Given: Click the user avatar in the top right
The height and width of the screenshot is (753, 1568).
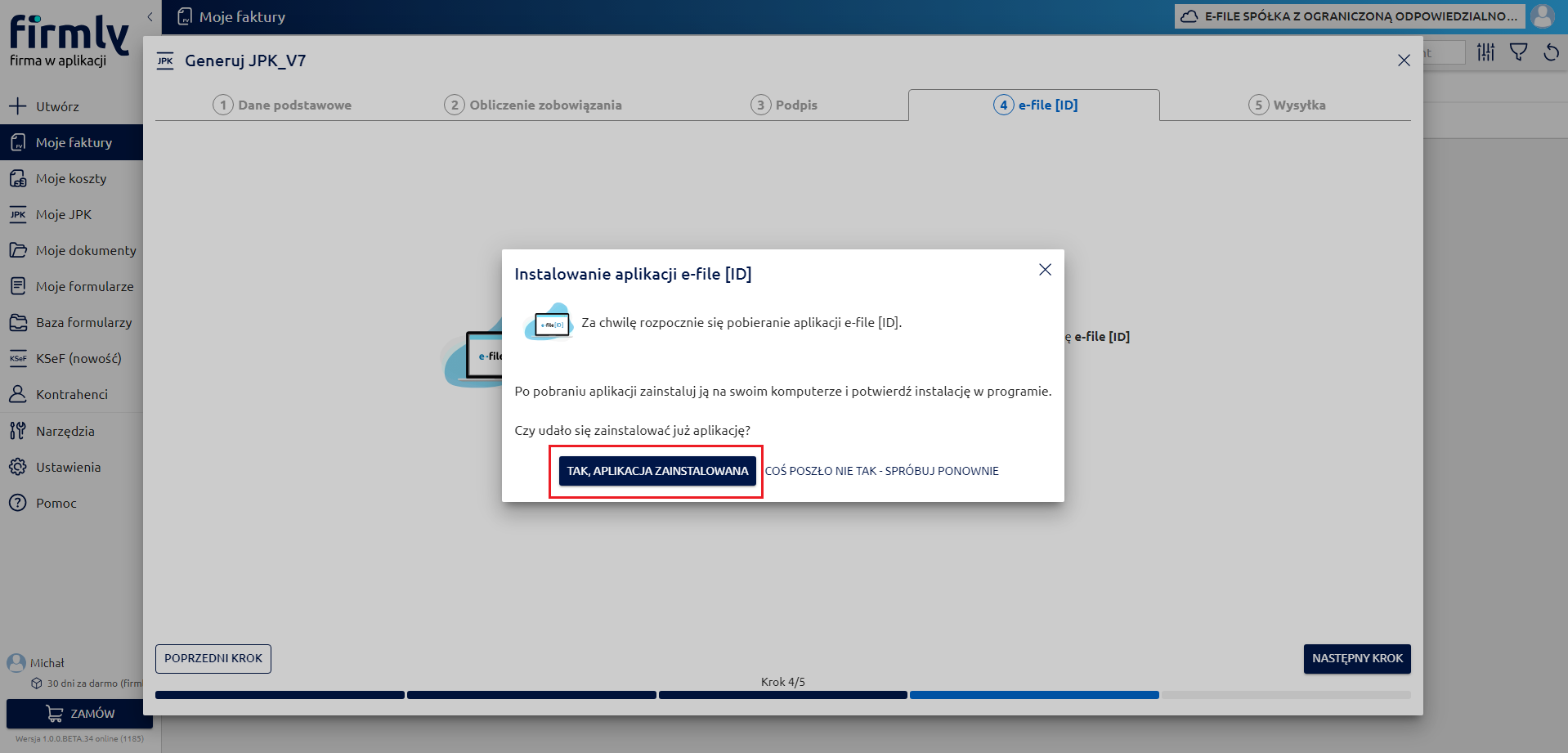Looking at the screenshot, I should coord(1543,16).
